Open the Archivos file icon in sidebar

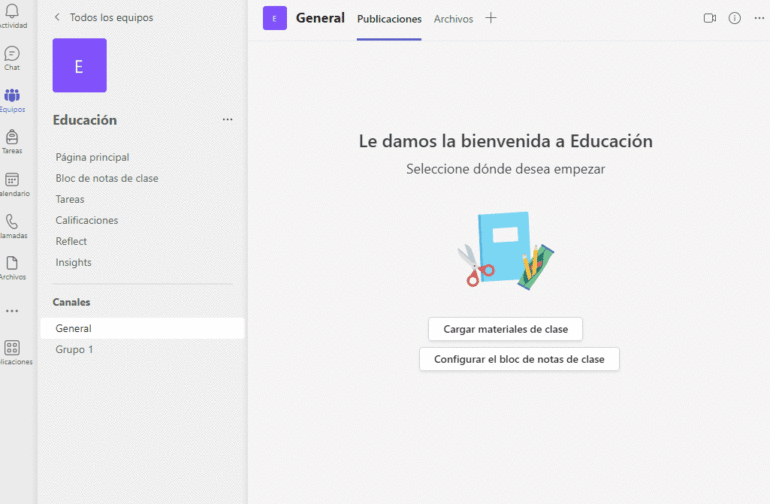point(12,263)
